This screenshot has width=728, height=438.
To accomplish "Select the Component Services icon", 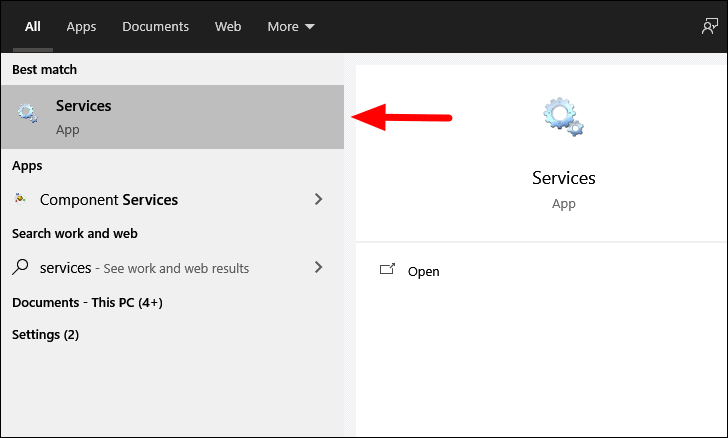I will click(20, 199).
